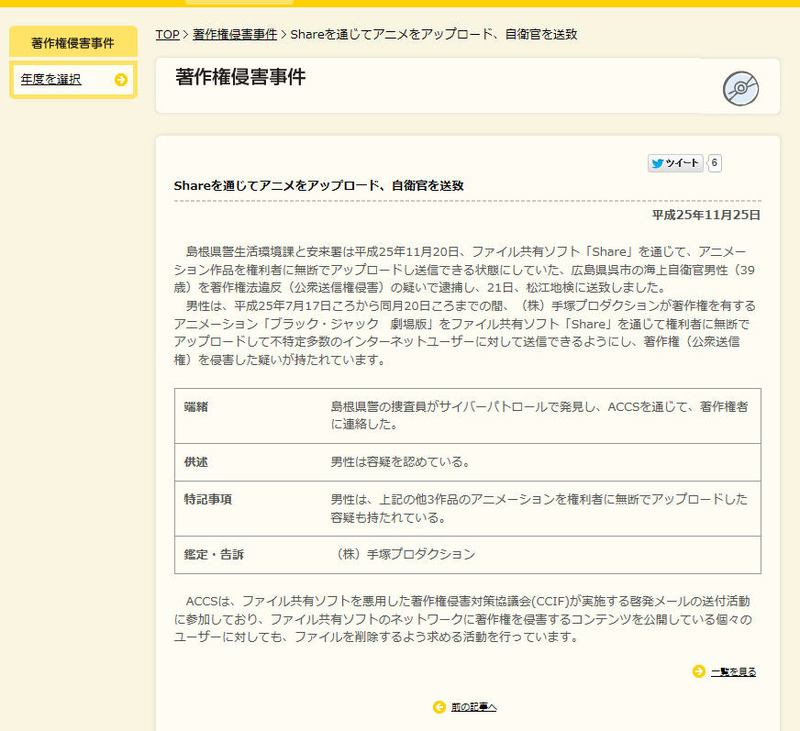
Task: Click the 特記事項 row label in the table
Action: pos(208,498)
